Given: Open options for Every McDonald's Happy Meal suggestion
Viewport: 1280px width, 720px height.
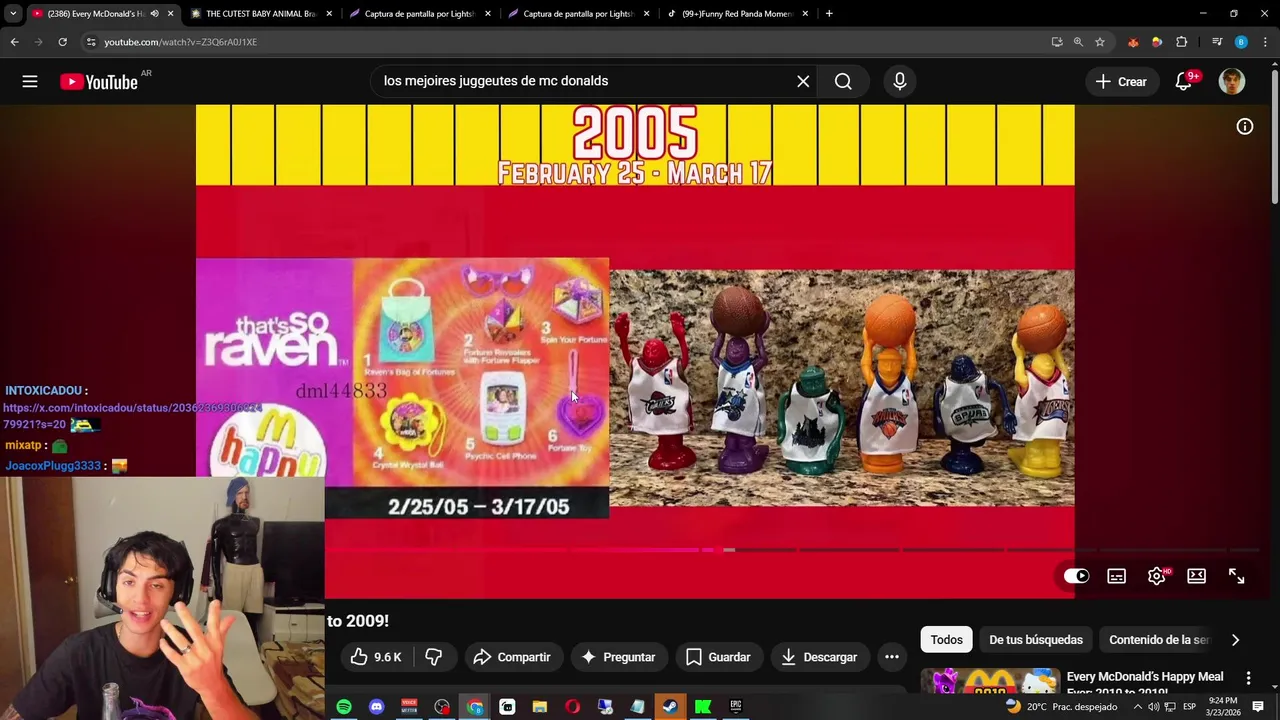Looking at the screenshot, I should click(x=1248, y=678).
